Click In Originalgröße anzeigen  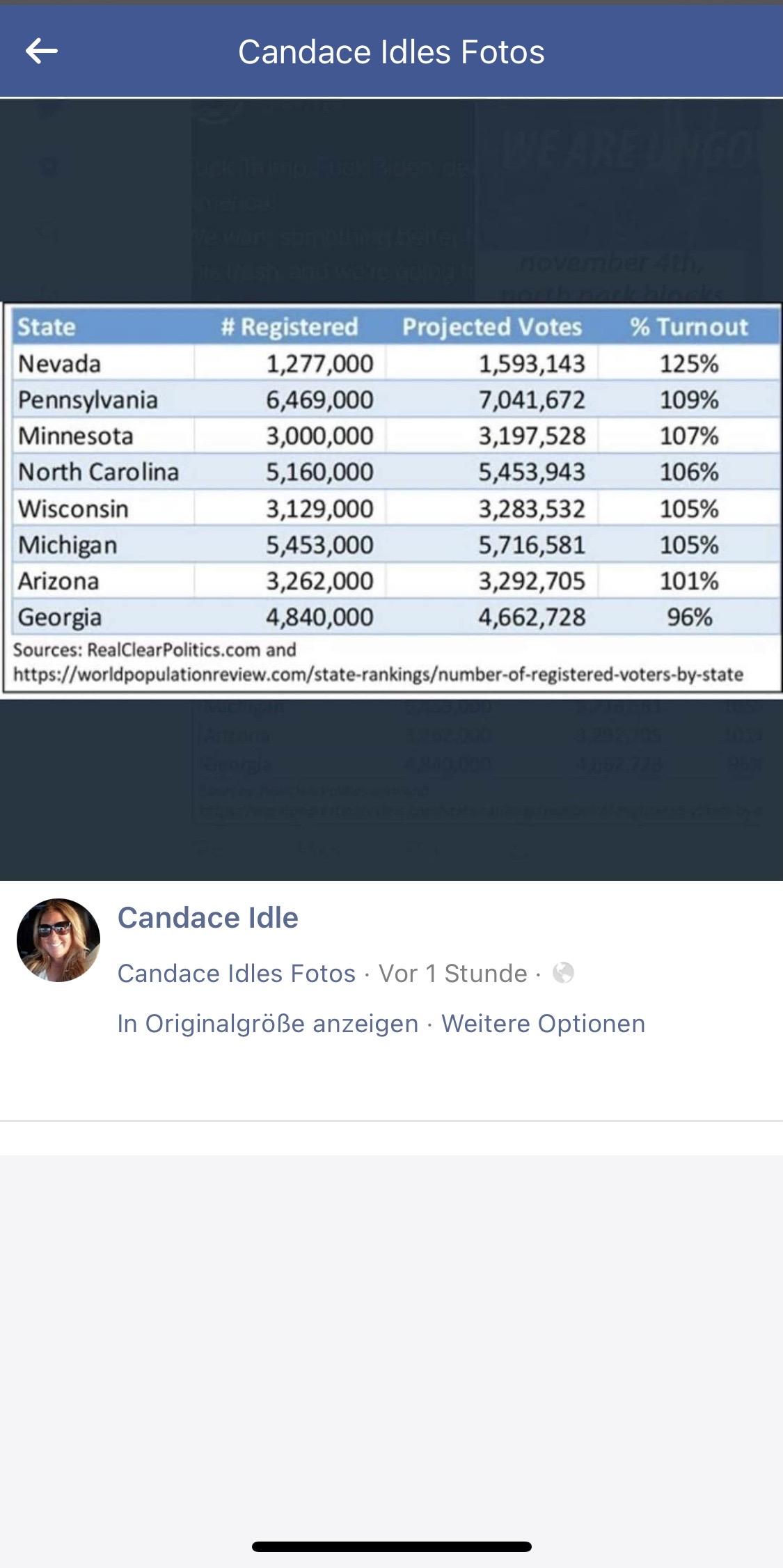click(x=268, y=1024)
